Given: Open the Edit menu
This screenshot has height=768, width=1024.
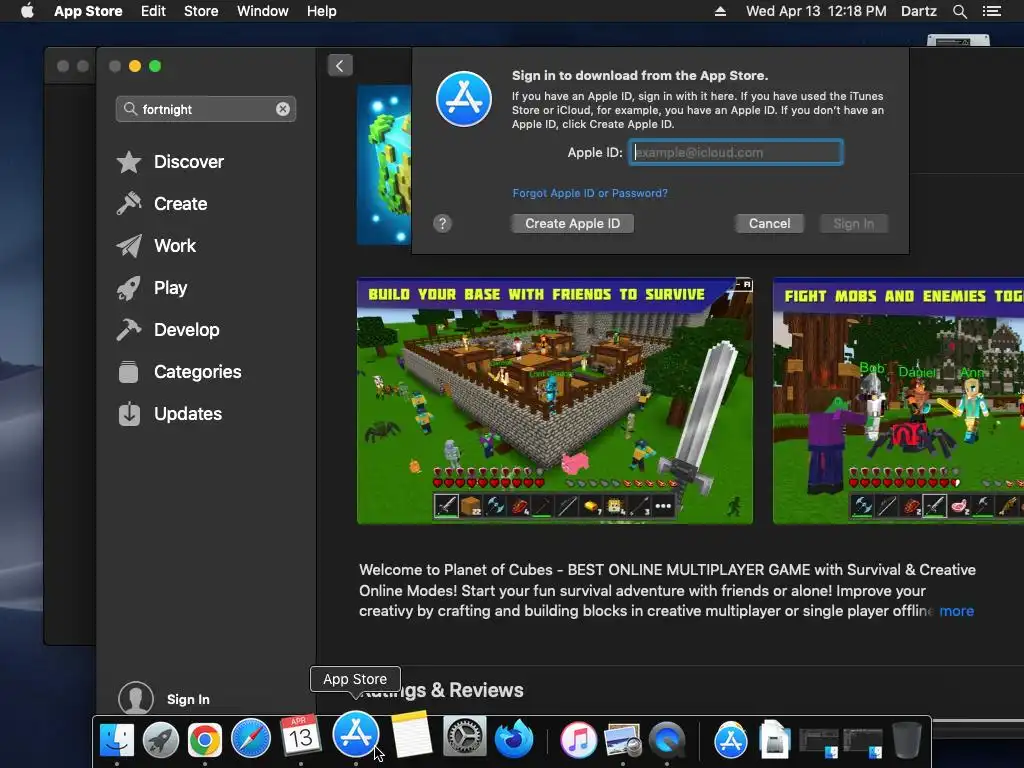Looking at the screenshot, I should point(153,11).
